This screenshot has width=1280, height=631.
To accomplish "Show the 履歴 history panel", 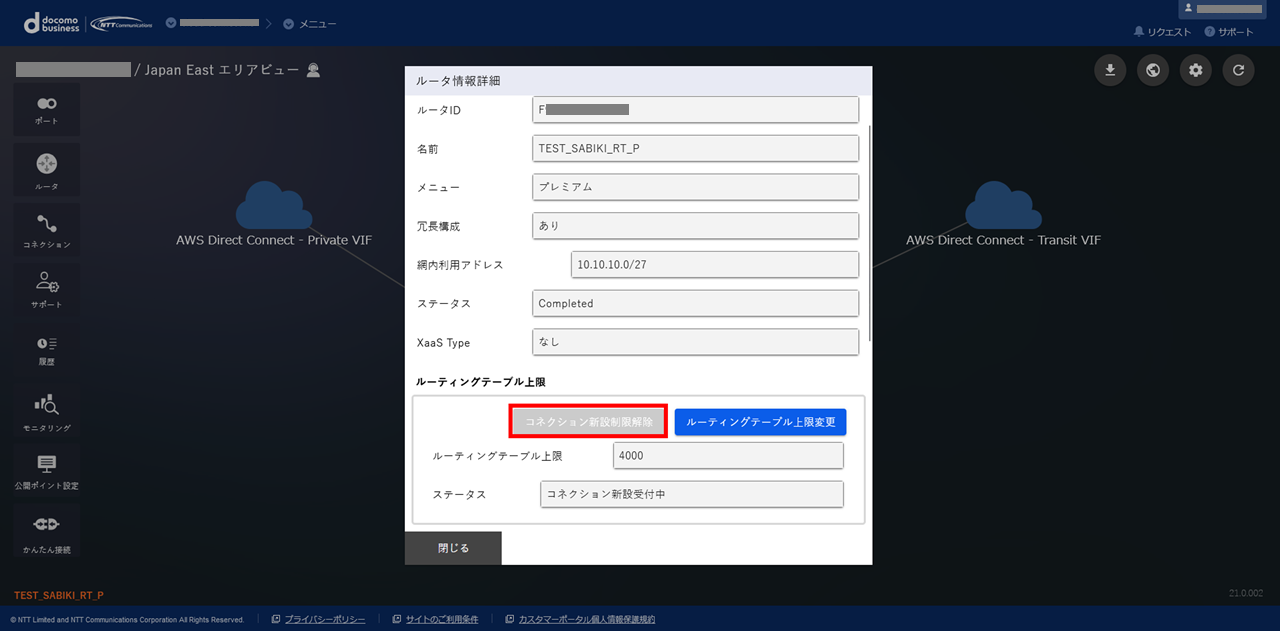I will 46,349.
